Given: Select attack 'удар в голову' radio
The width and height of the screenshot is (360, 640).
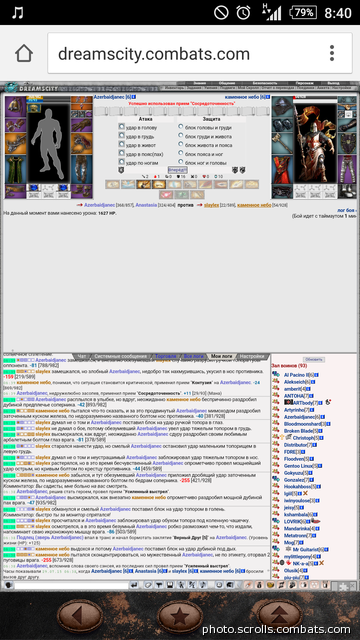Looking at the screenshot, I should click(121, 127).
